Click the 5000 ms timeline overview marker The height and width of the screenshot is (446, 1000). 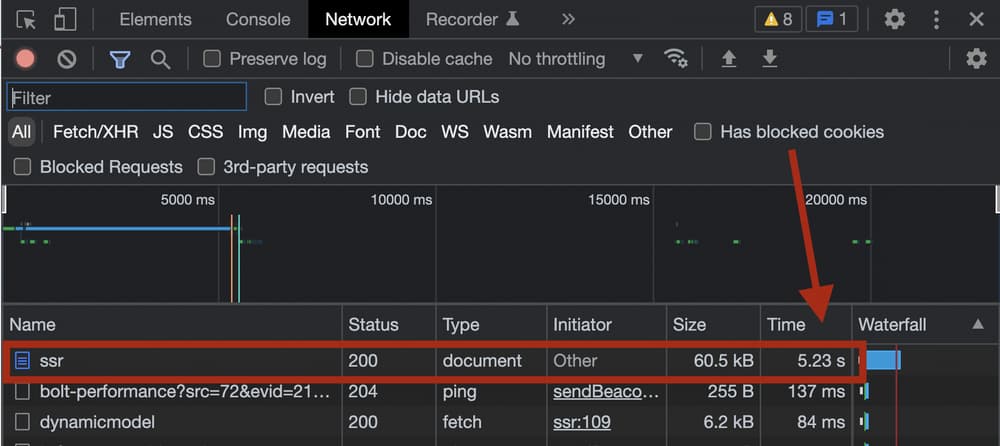pos(188,200)
